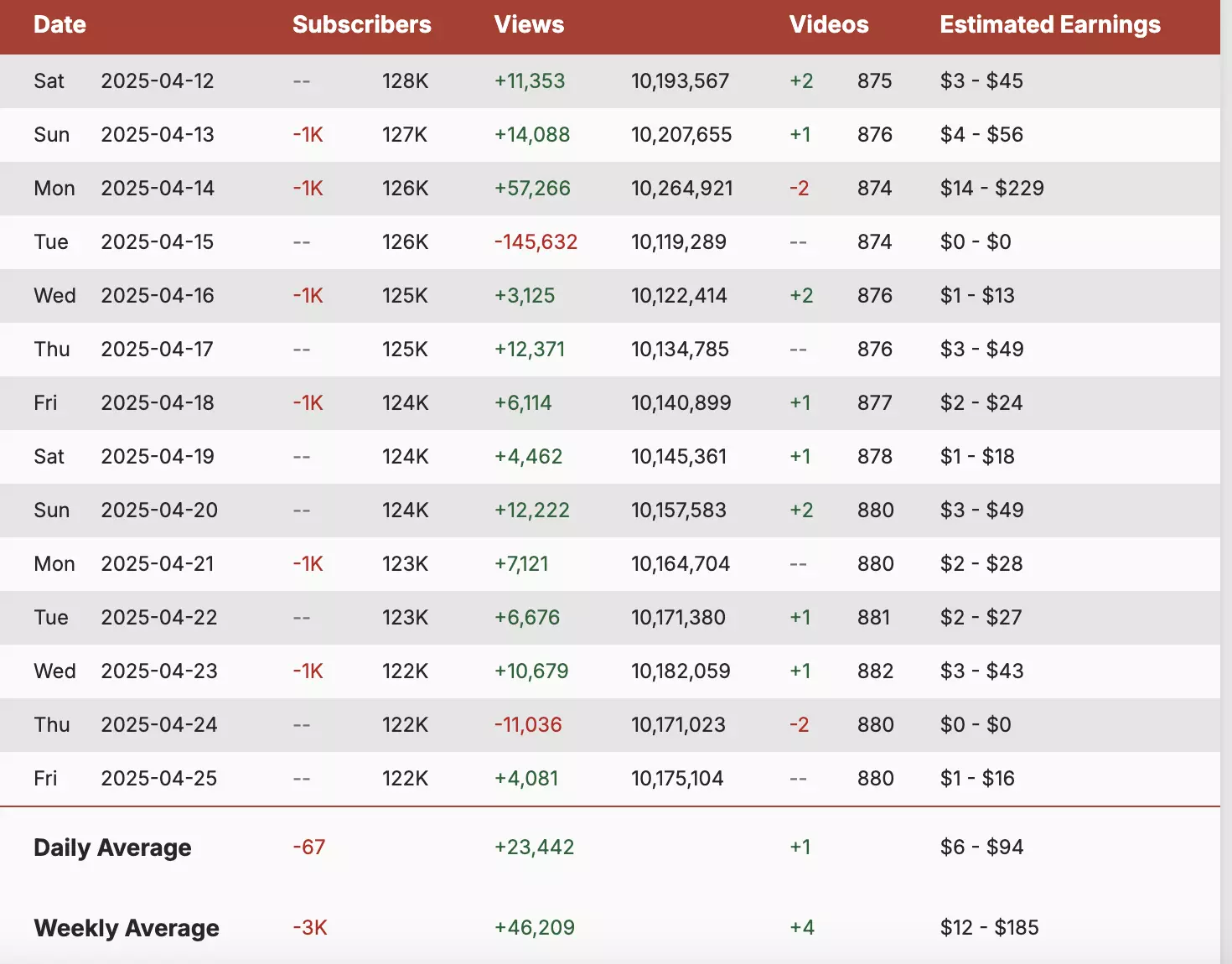The height and width of the screenshot is (964, 1232).
Task: Click total views 10,182,059
Action: click(681, 671)
